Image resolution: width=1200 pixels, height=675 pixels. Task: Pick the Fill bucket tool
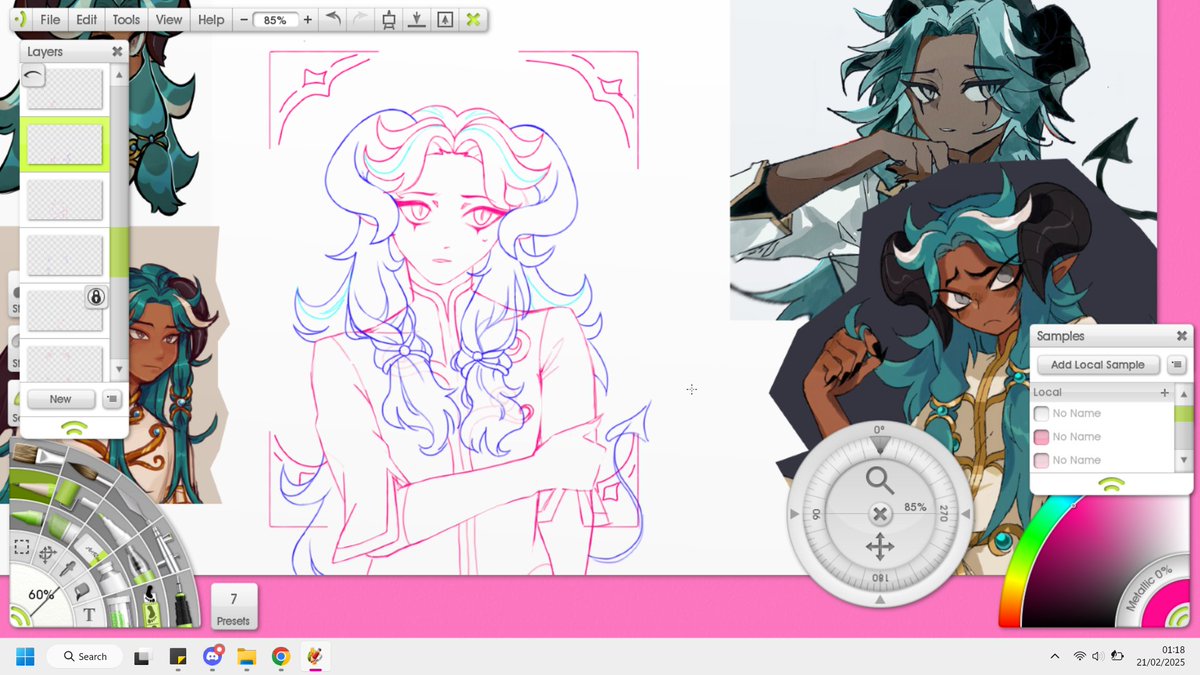(x=81, y=590)
